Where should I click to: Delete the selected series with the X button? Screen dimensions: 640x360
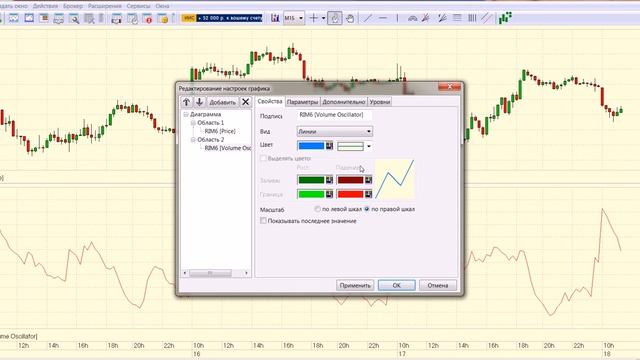(245, 102)
